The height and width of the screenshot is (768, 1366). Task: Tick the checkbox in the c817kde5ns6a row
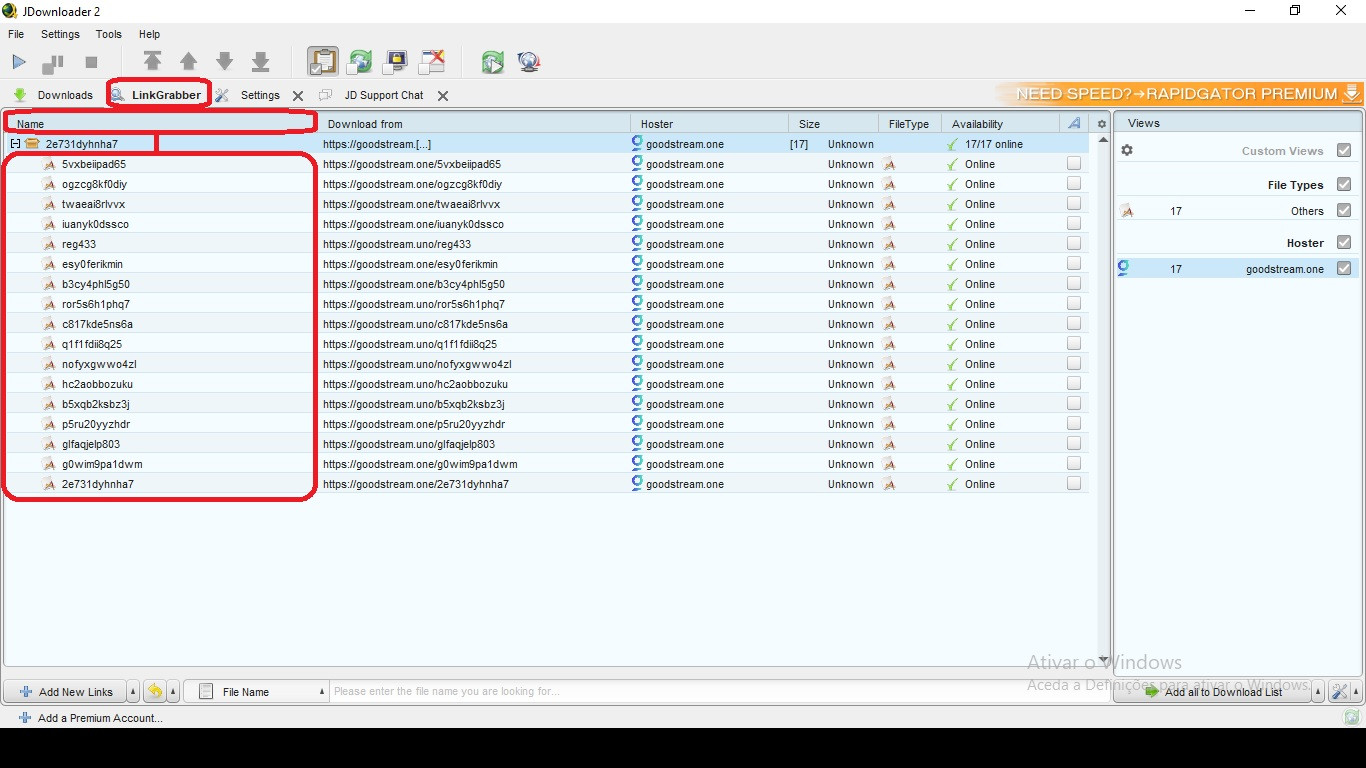(x=1074, y=323)
